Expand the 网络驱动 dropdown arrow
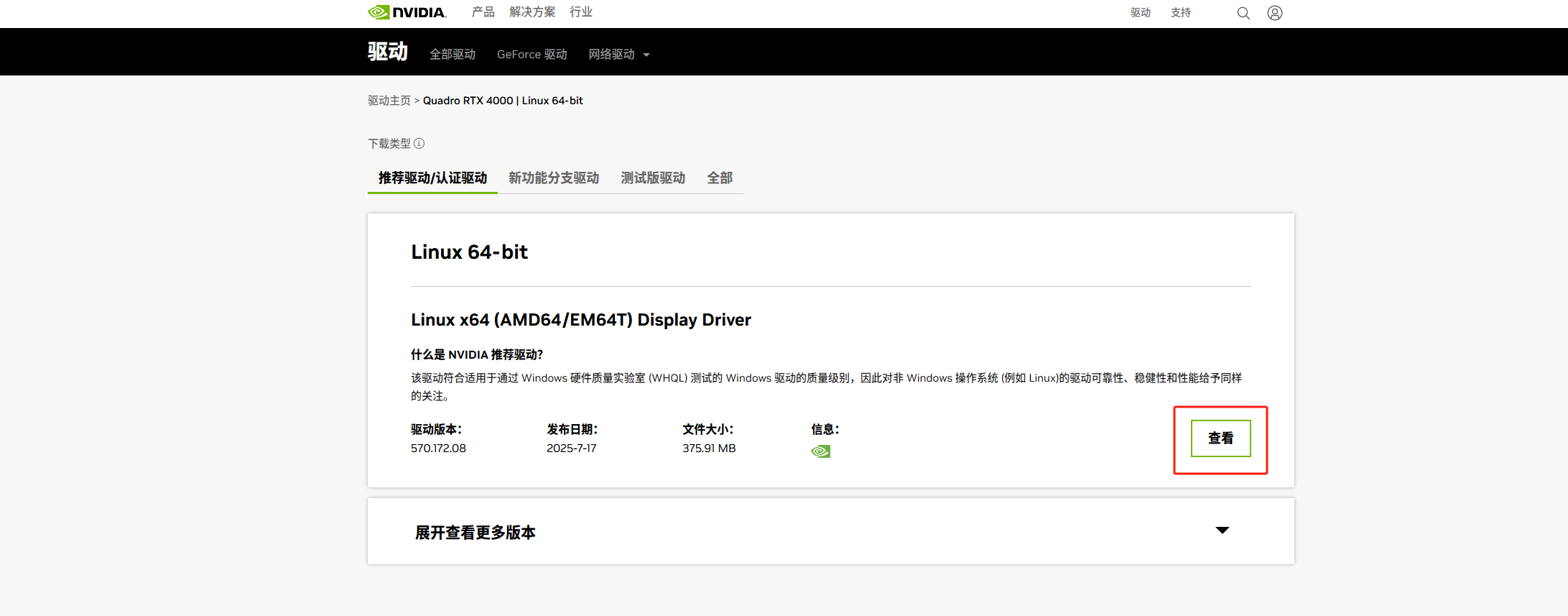Screen dimensions: 1568x616 pos(646,55)
